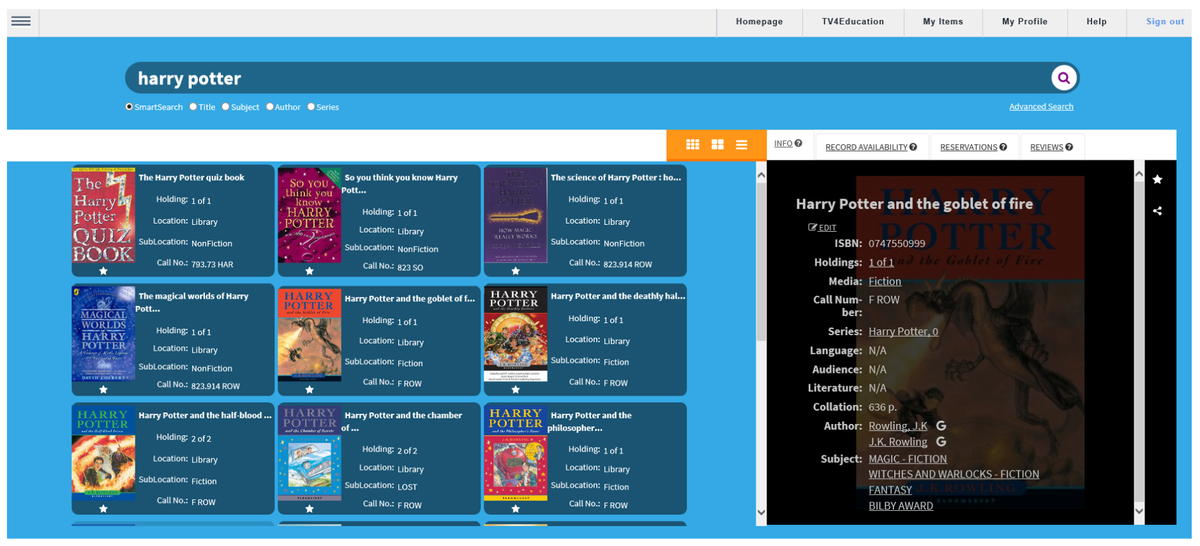
Task: Click the magnifier search button
Action: (1063, 77)
